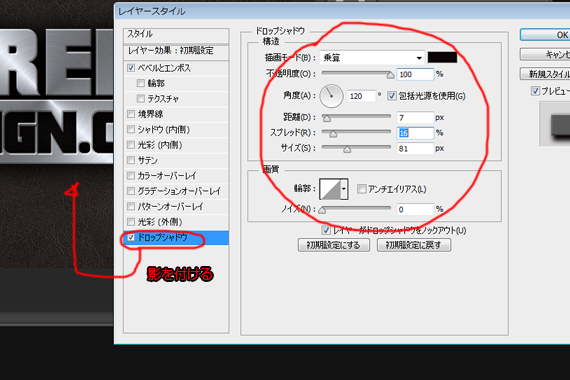Click the size value field 81
Screen dimensions: 570x380
[415, 148]
